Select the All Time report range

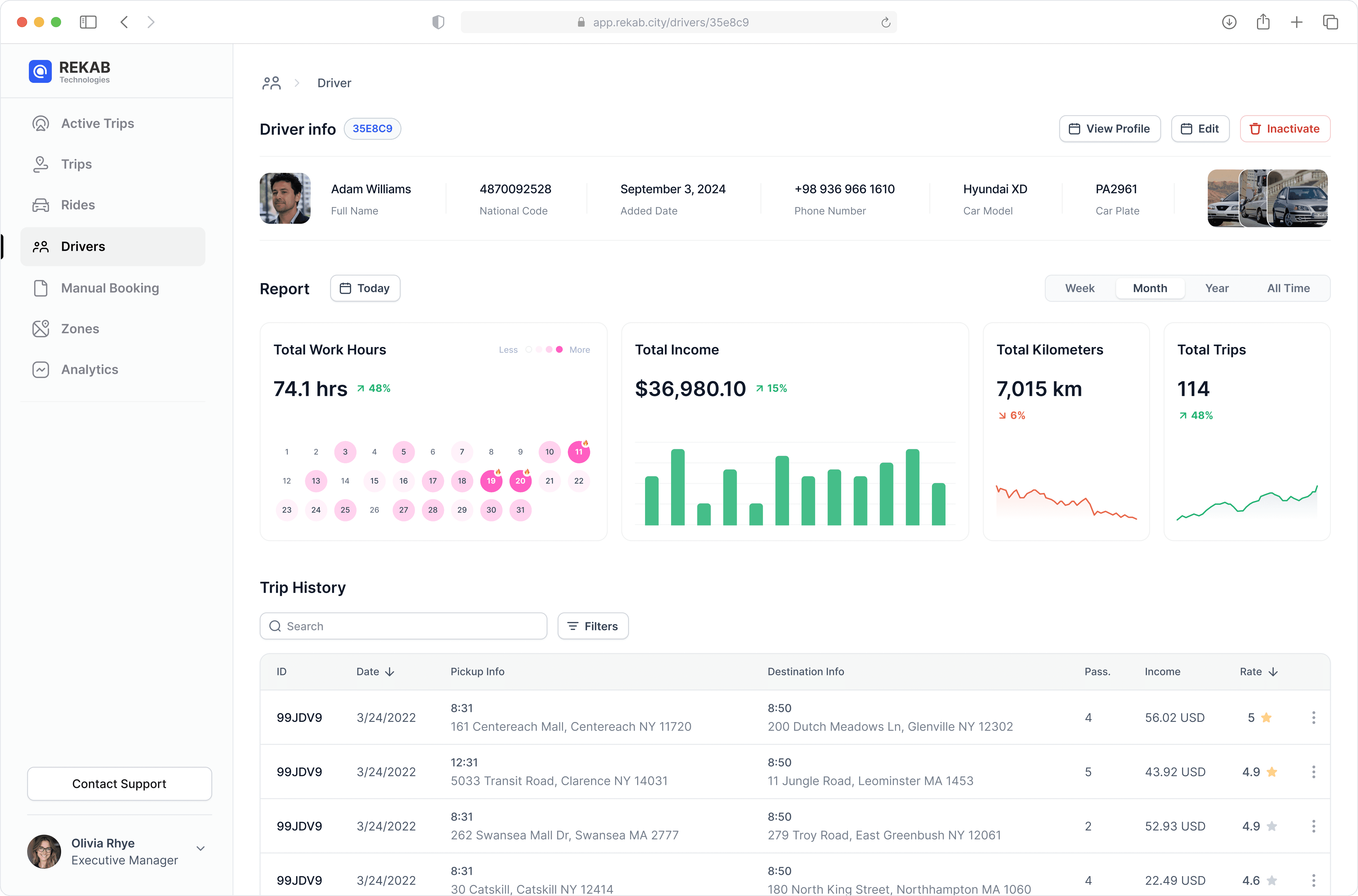(x=1288, y=288)
